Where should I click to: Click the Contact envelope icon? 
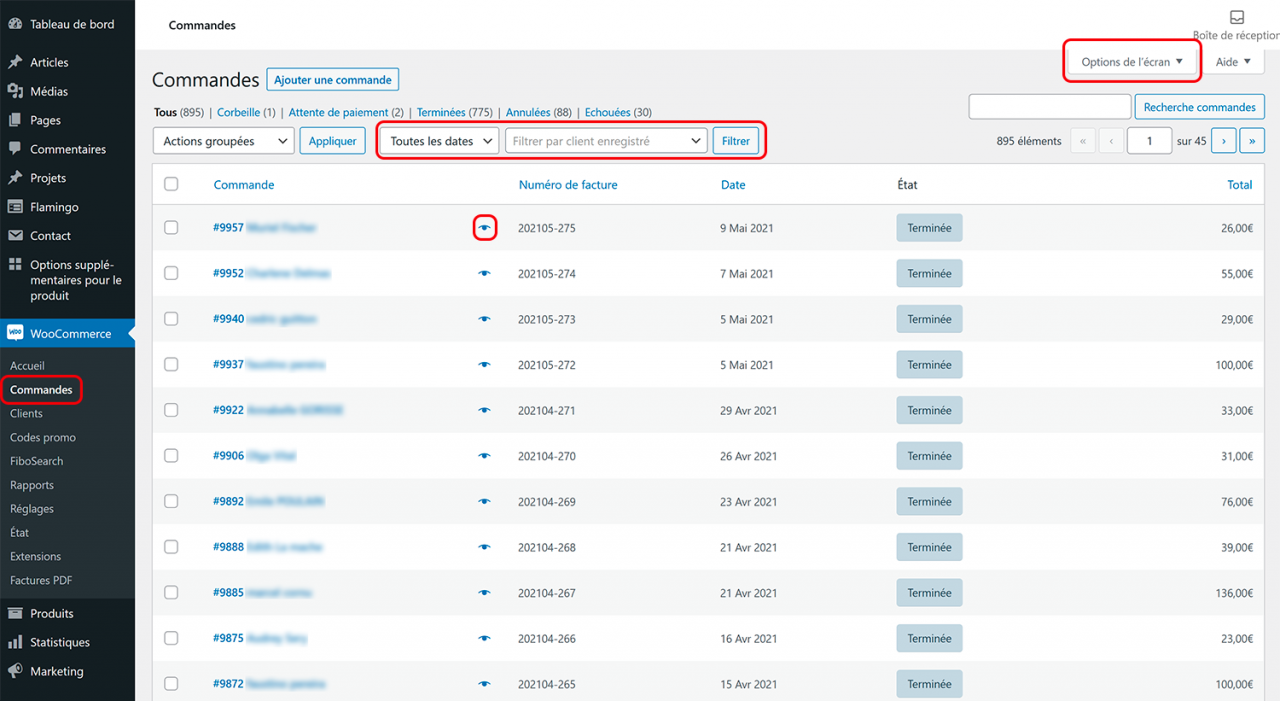[15, 236]
